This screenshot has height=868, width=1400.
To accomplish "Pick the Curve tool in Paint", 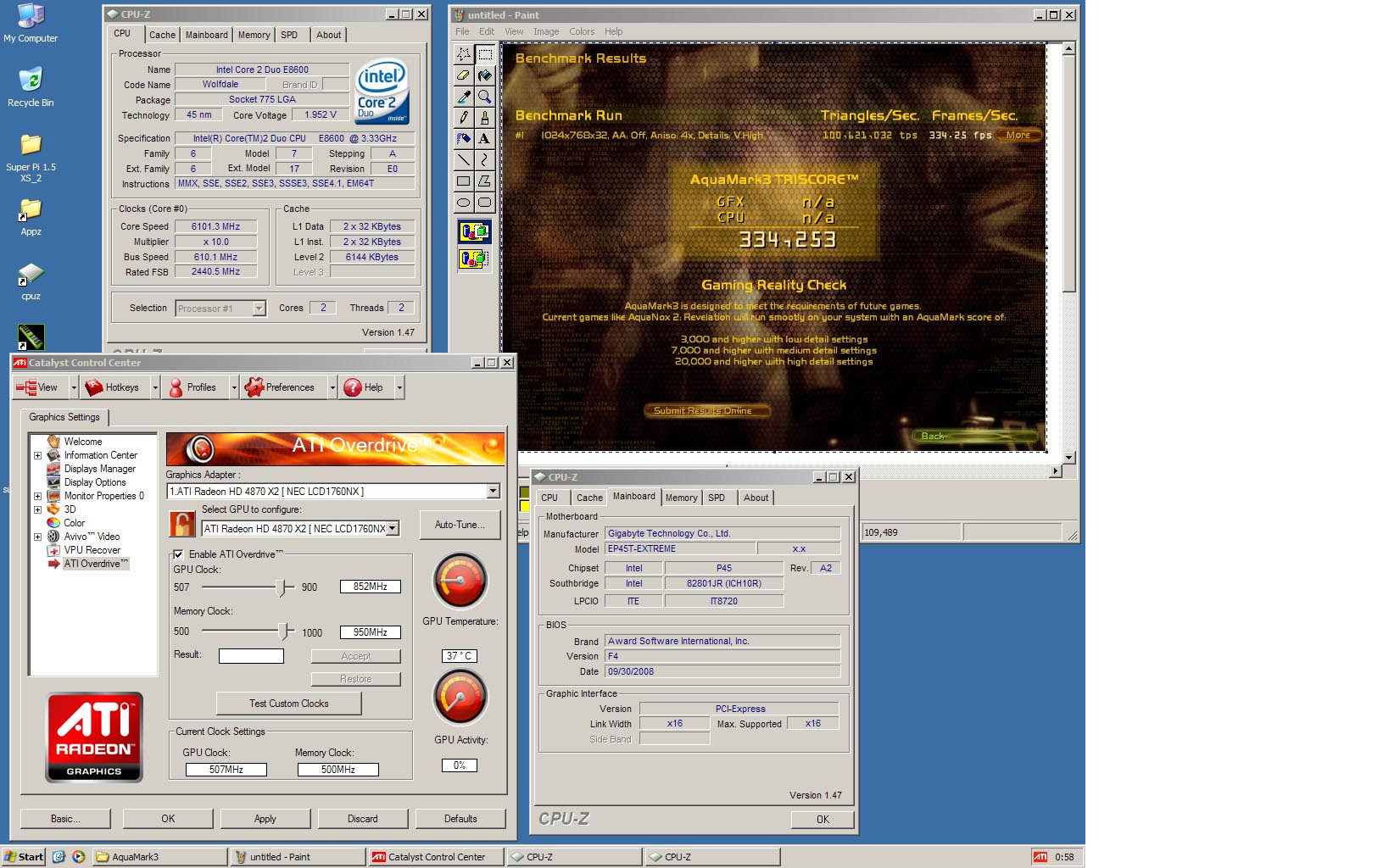I will (x=484, y=159).
